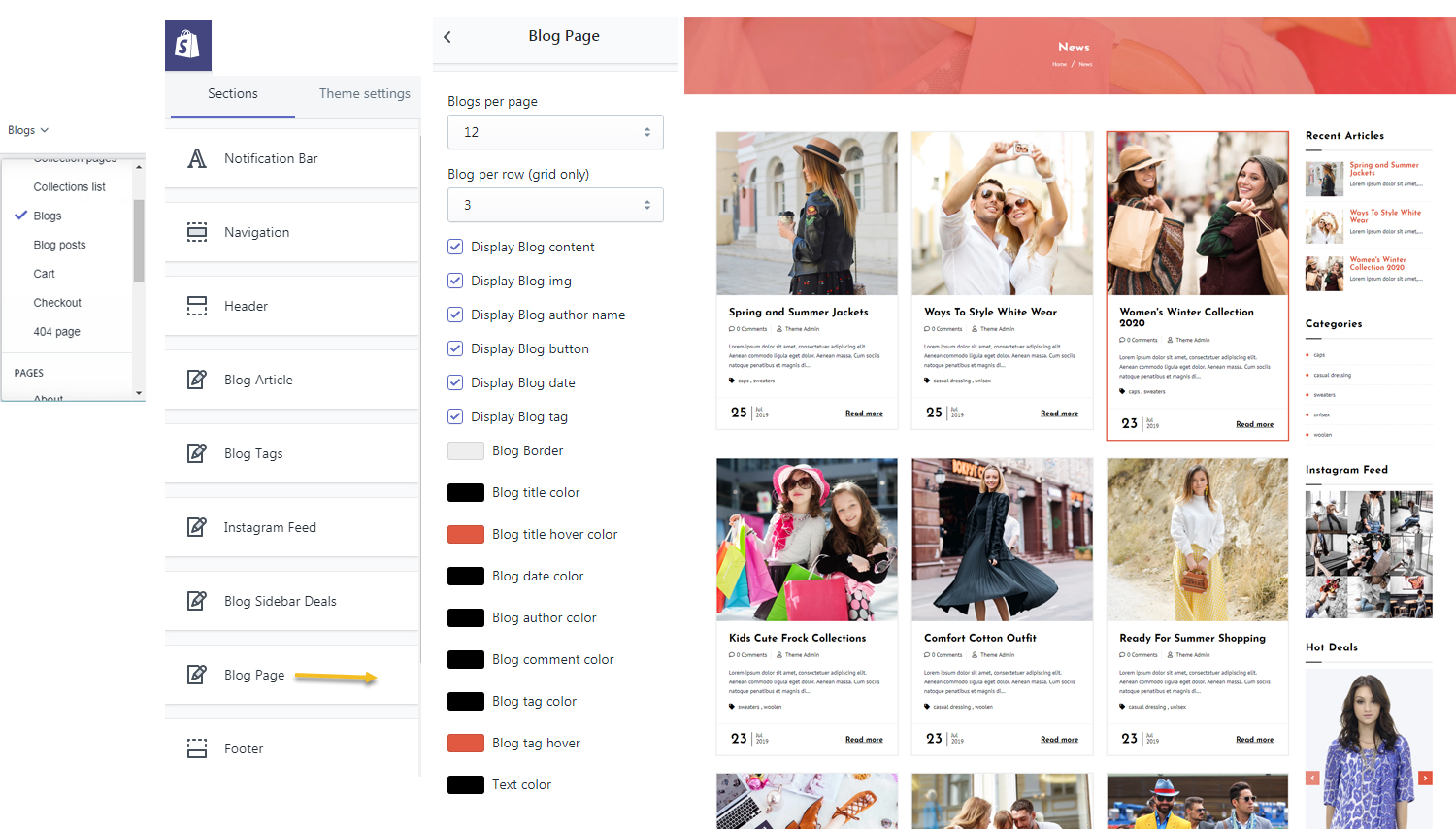Select the Blog Sidebar Deals edit icon

point(197,600)
